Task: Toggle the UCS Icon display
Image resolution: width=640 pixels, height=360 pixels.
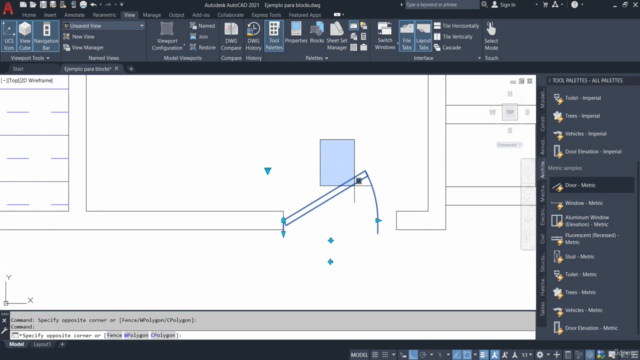Action: pos(9,36)
